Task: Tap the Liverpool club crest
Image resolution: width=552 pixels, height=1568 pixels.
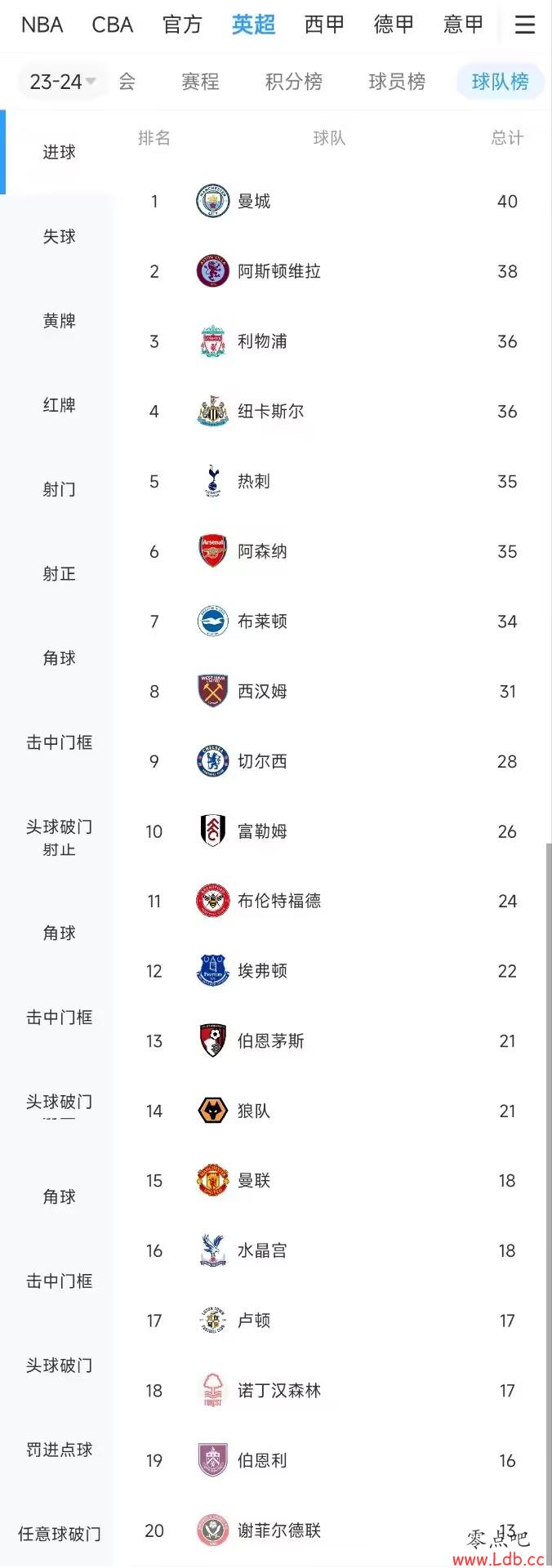Action: pos(213,341)
